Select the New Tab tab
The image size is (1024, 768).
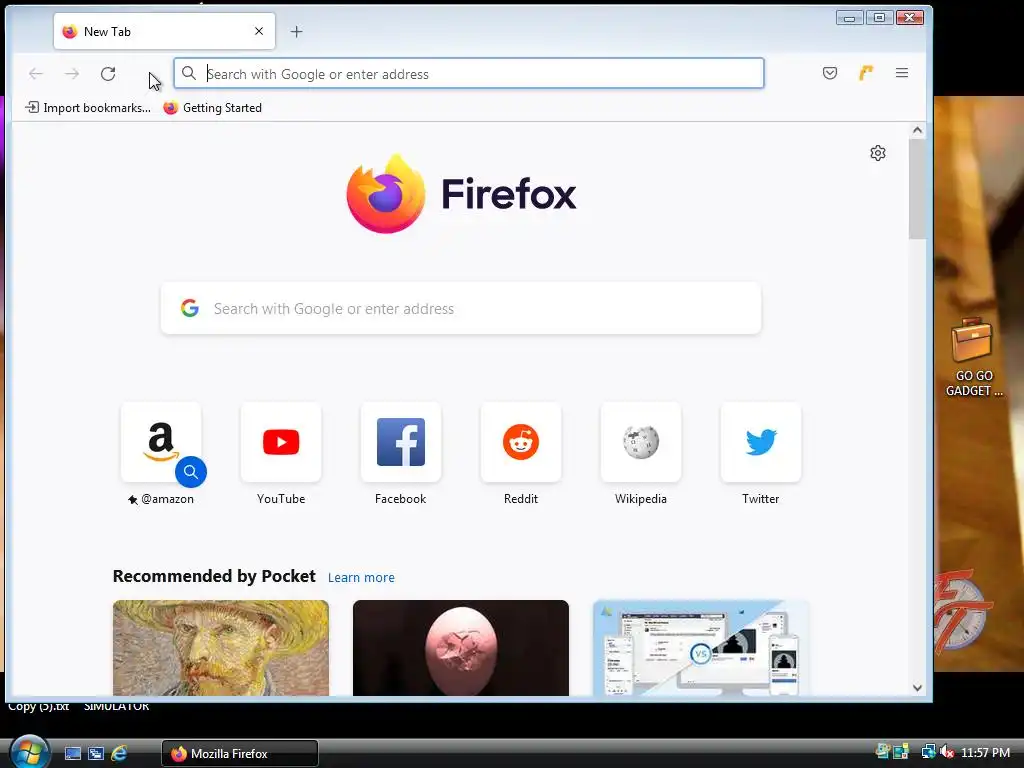[164, 31]
